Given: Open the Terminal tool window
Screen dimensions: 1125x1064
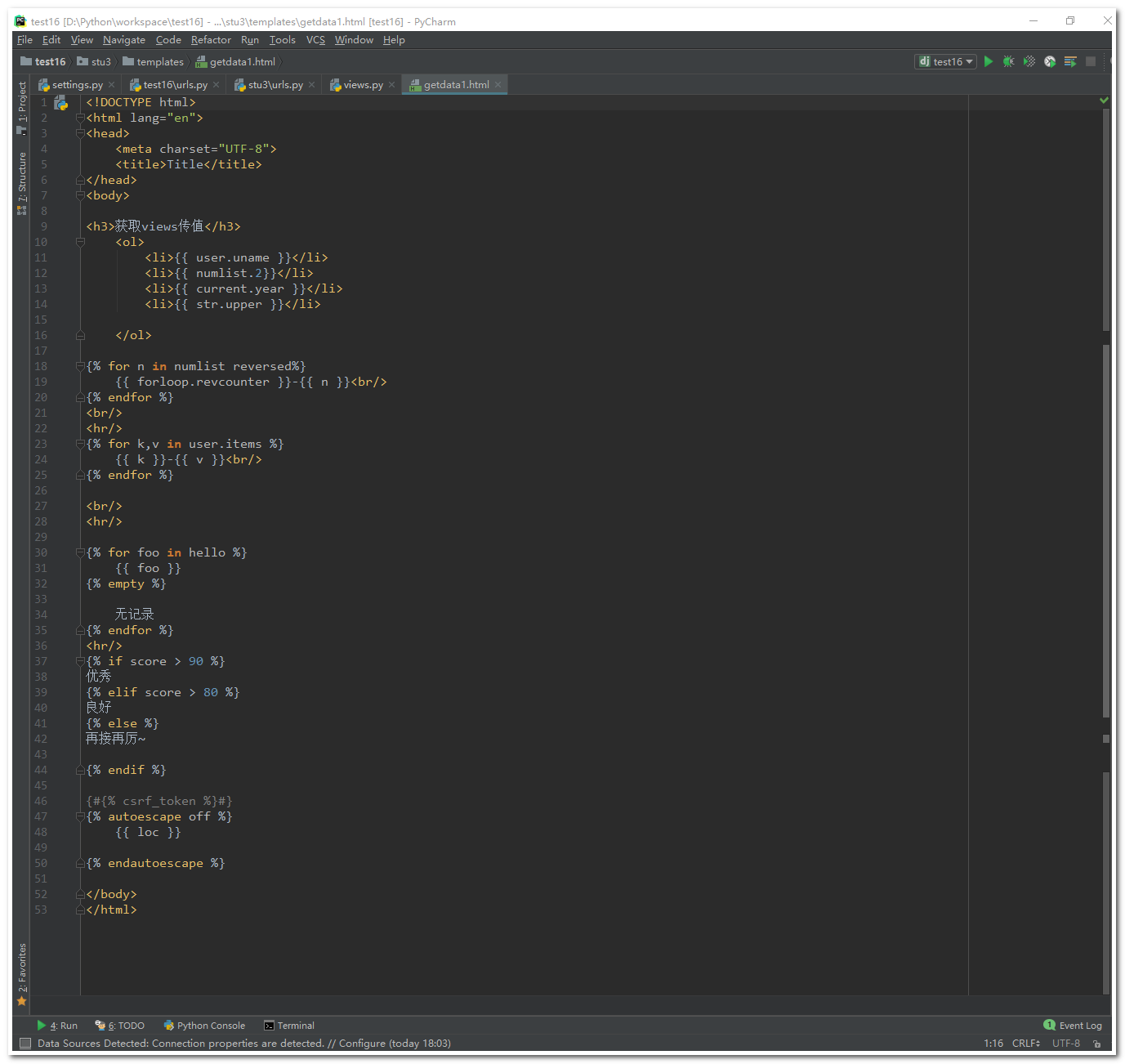Looking at the screenshot, I should tap(289, 1026).
